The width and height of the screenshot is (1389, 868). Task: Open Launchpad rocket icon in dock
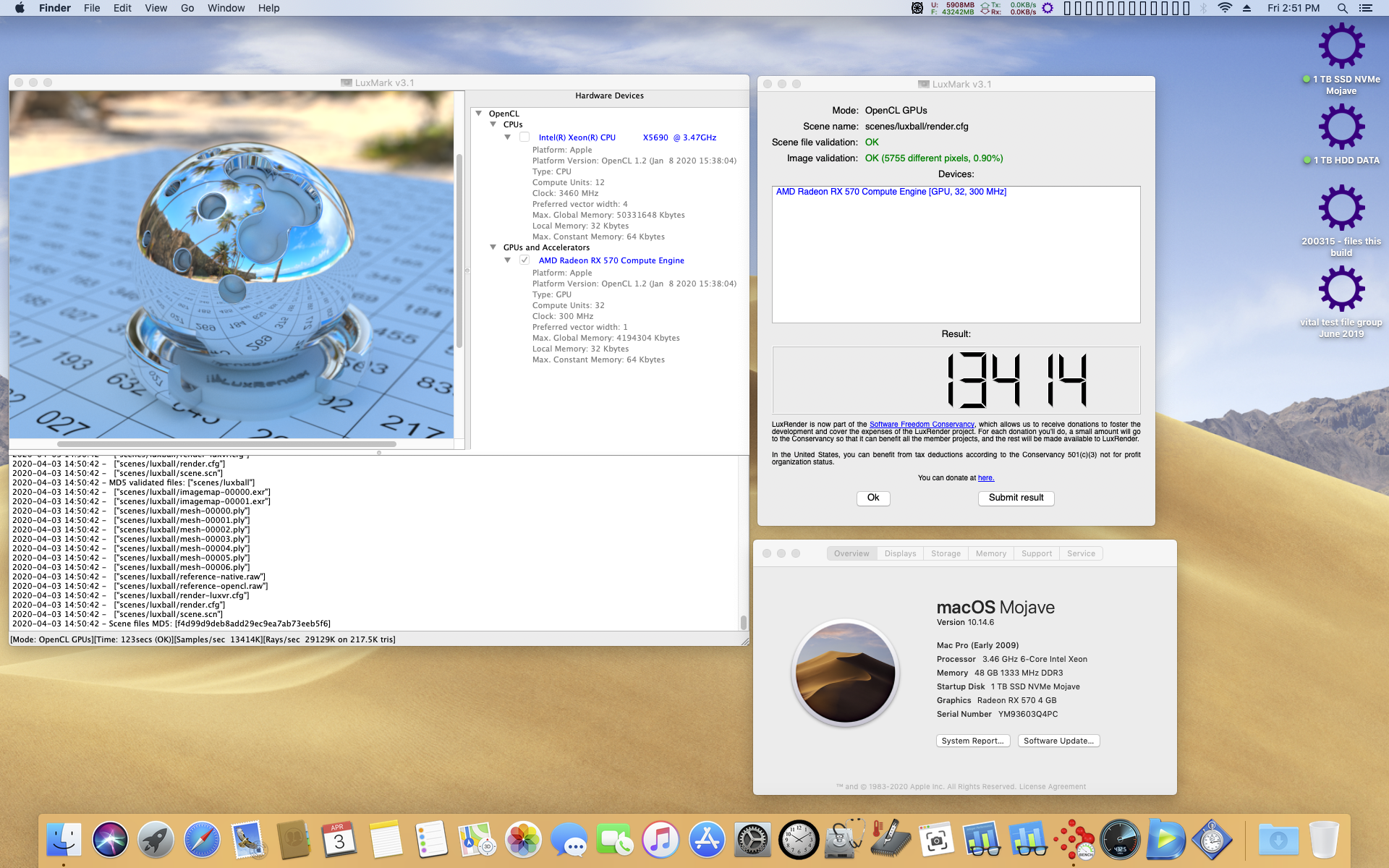coord(156,840)
